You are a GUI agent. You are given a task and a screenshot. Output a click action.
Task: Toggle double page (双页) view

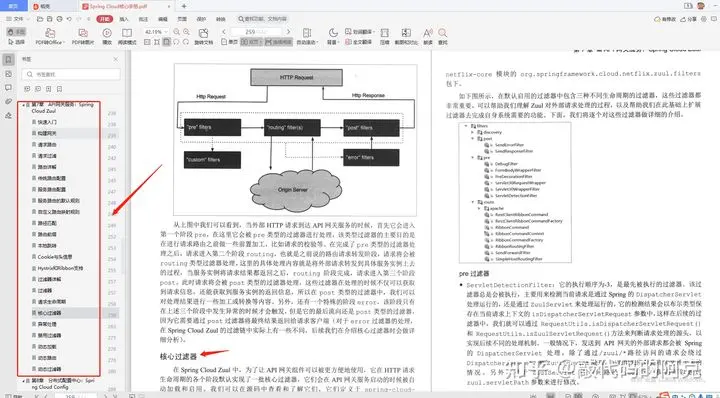(252, 42)
